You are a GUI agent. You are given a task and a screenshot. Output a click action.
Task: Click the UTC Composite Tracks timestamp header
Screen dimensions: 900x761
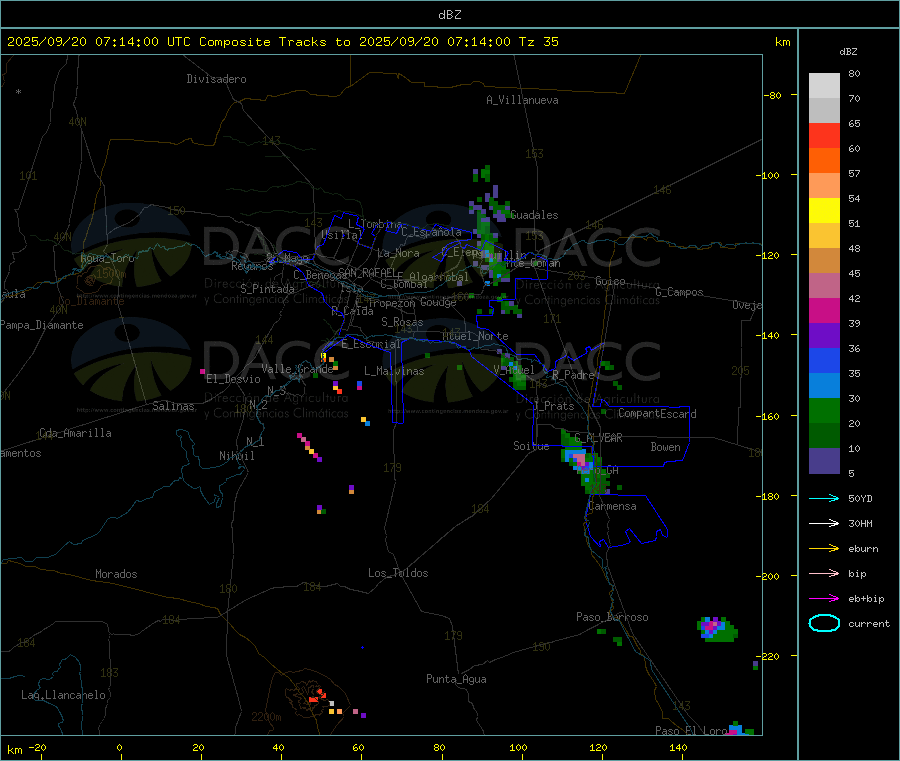282,42
